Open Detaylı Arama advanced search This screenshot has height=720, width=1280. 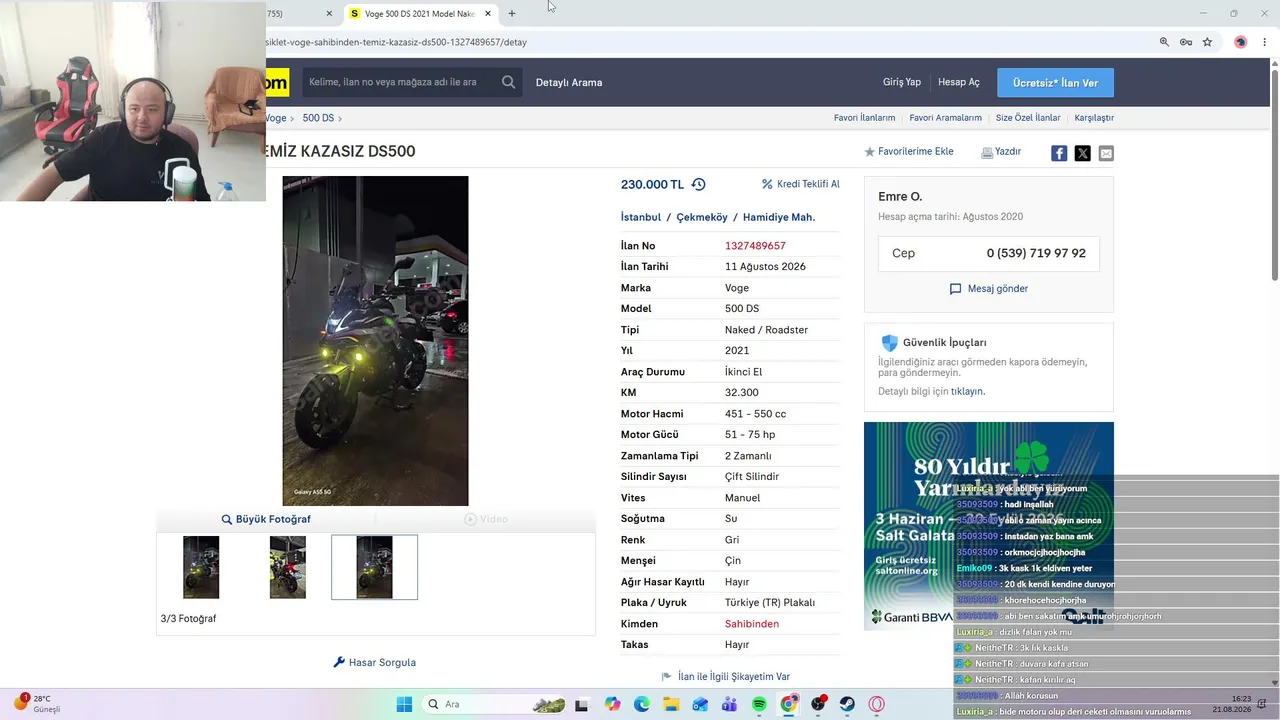pyautogui.click(x=569, y=82)
